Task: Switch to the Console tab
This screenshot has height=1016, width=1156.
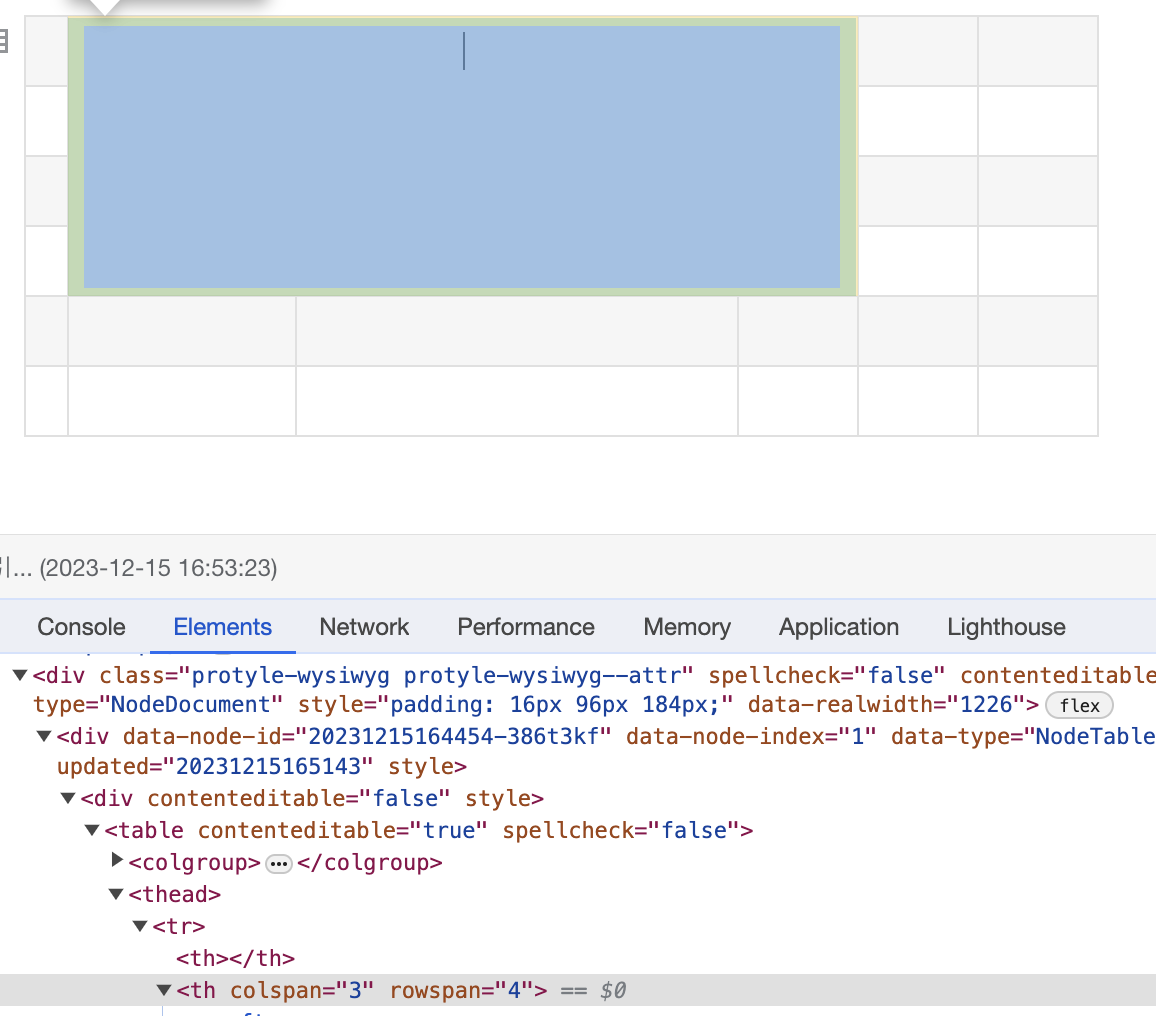Action: coord(81,627)
